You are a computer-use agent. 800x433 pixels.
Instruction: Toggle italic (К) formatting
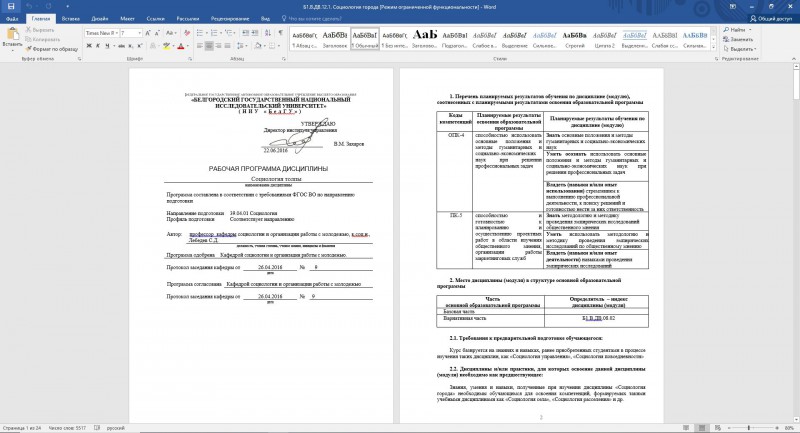(98, 46)
